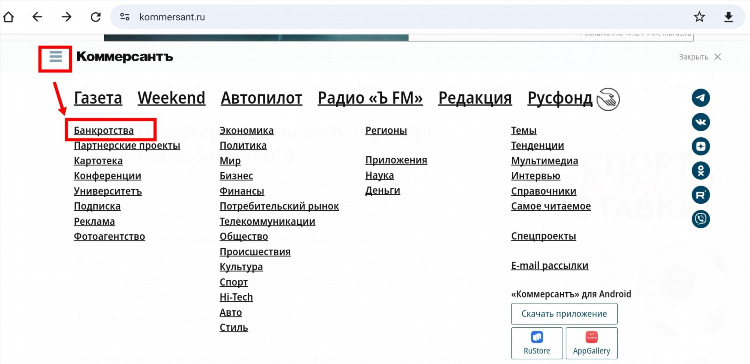Click the Rusfond hands logo icon
The height and width of the screenshot is (364, 750).
tap(608, 100)
